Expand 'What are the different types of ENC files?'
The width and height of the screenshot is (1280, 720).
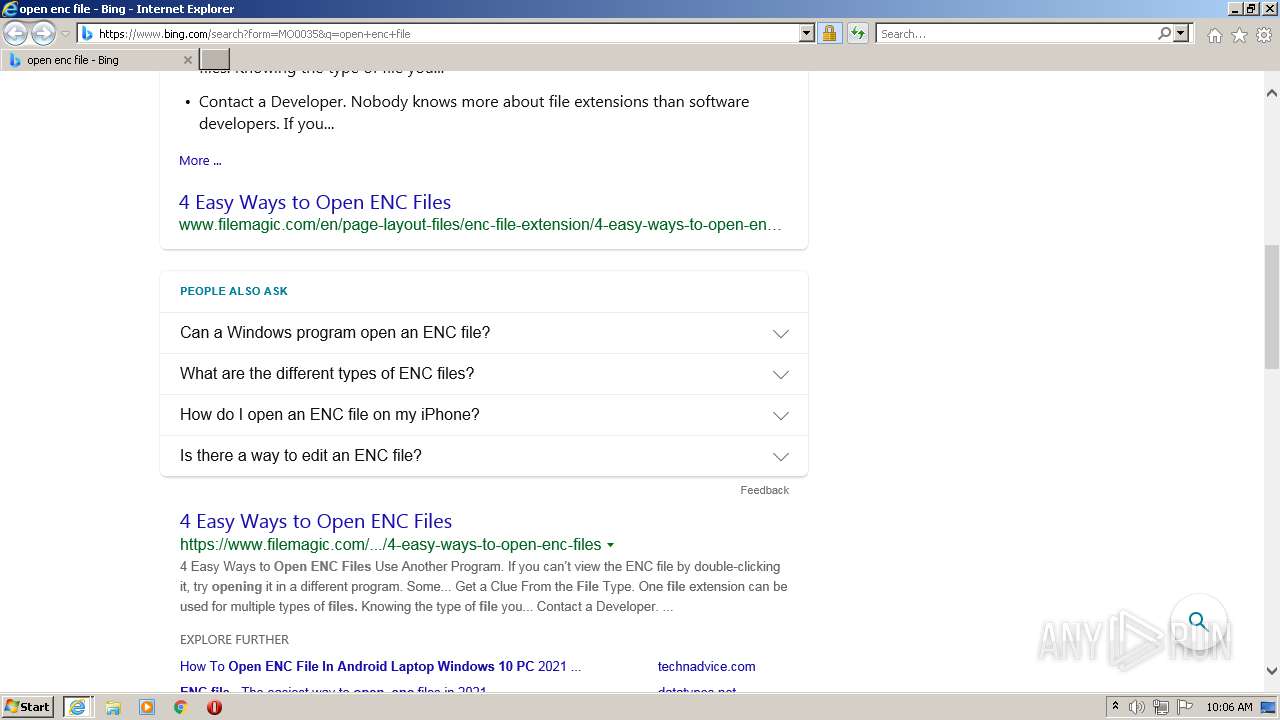[x=484, y=374]
